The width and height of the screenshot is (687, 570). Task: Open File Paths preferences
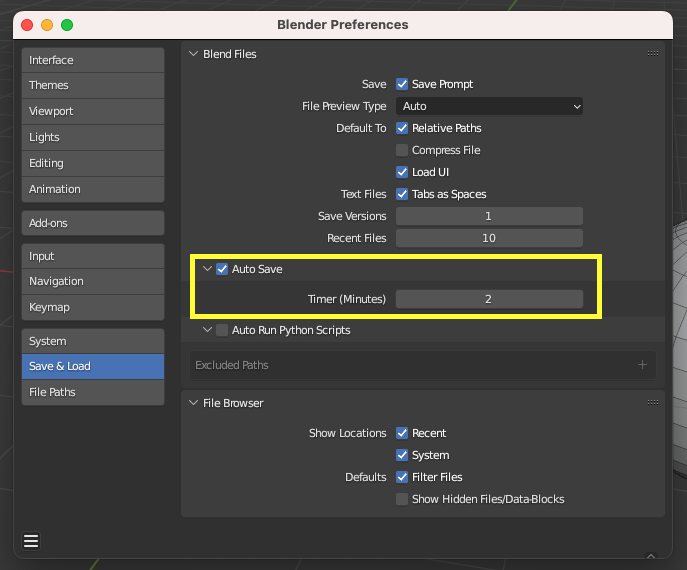[93, 392]
